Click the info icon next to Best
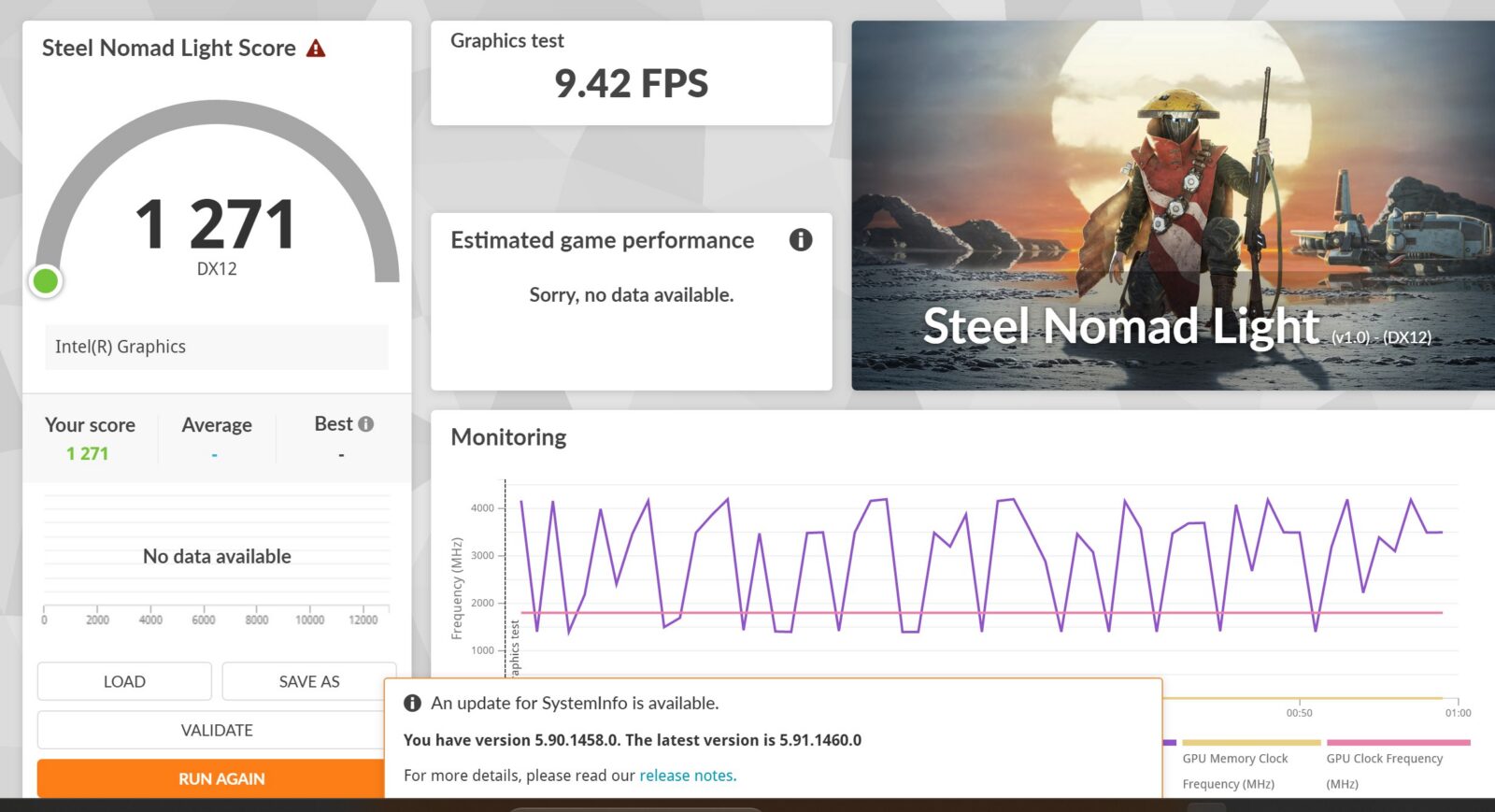 (366, 424)
